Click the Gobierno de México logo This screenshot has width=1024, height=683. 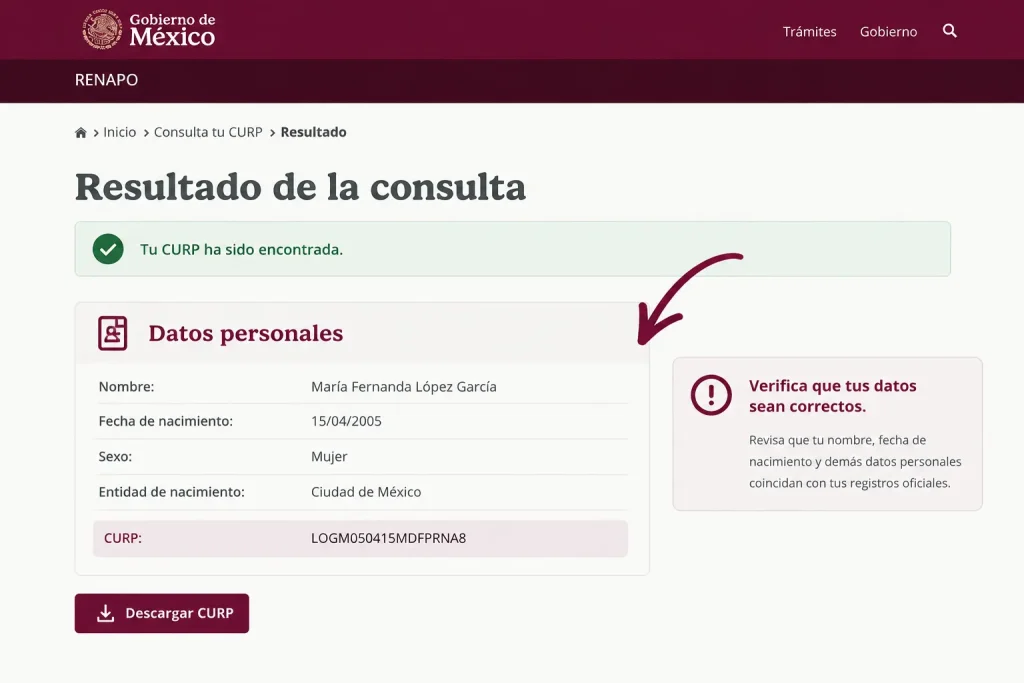pyautogui.click(x=149, y=29)
